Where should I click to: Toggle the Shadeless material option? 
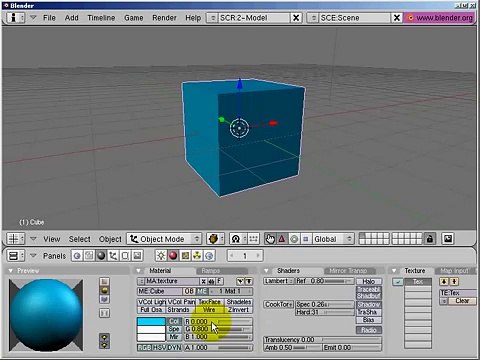239,302
